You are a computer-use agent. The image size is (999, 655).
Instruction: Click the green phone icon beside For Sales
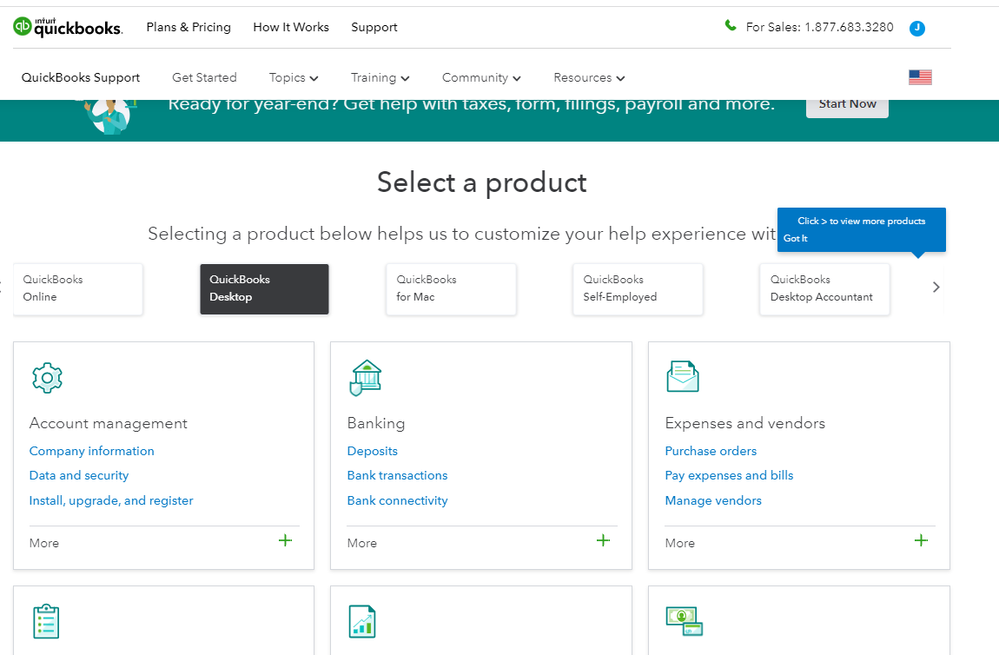730,25
